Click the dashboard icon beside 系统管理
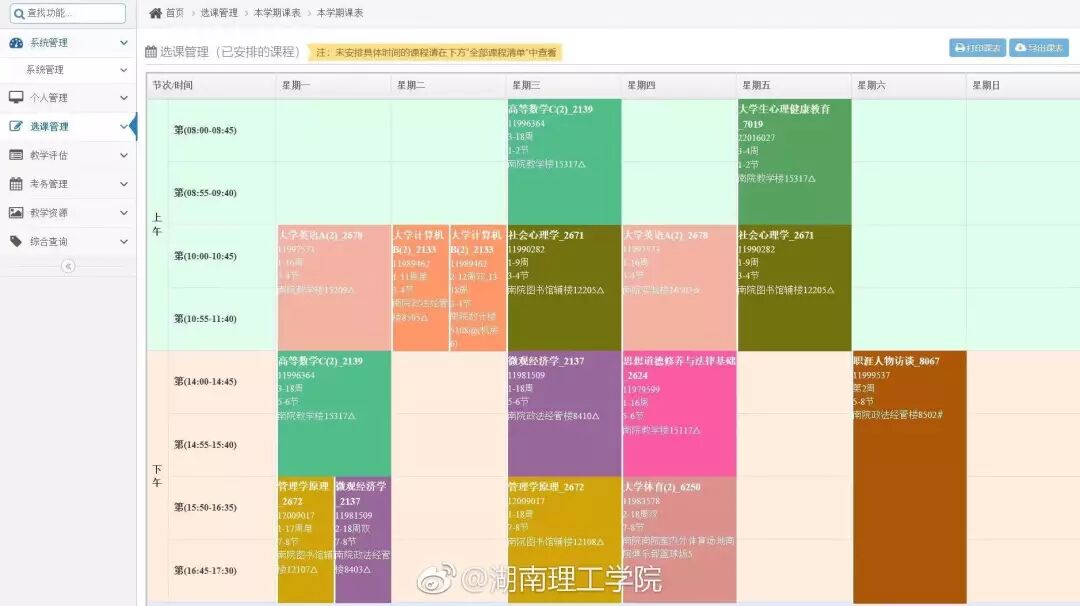1080x606 pixels. click(16, 43)
